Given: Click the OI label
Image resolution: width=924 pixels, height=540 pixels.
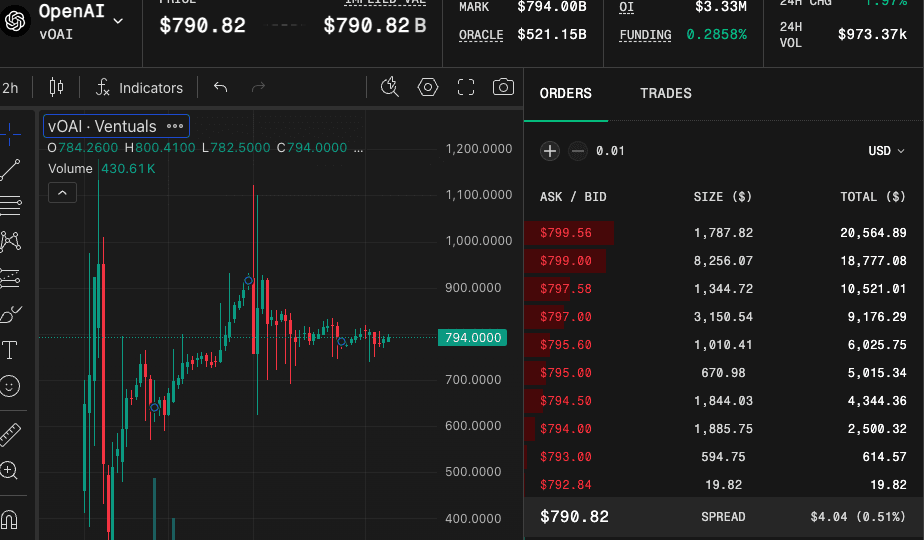Looking at the screenshot, I should coord(626,7).
